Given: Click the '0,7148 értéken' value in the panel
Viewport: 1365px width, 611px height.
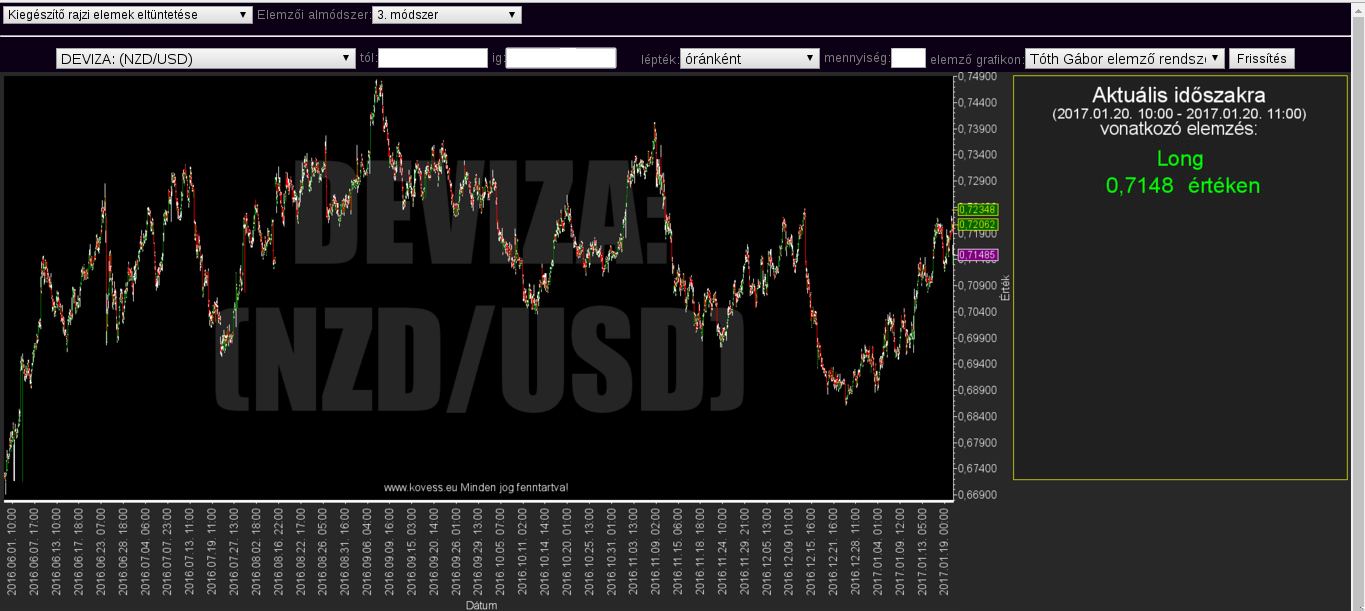Looking at the screenshot, I should point(1182,186).
